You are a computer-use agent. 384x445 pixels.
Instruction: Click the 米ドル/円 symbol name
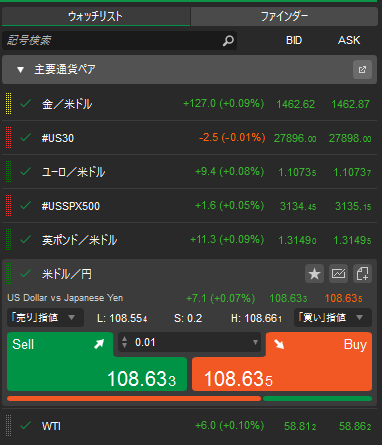pyautogui.click(x=67, y=274)
